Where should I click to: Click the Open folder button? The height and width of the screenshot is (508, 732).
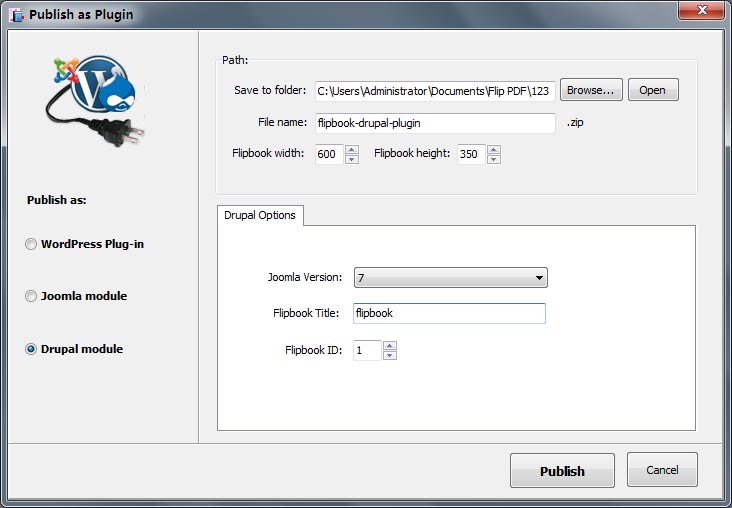coord(653,90)
